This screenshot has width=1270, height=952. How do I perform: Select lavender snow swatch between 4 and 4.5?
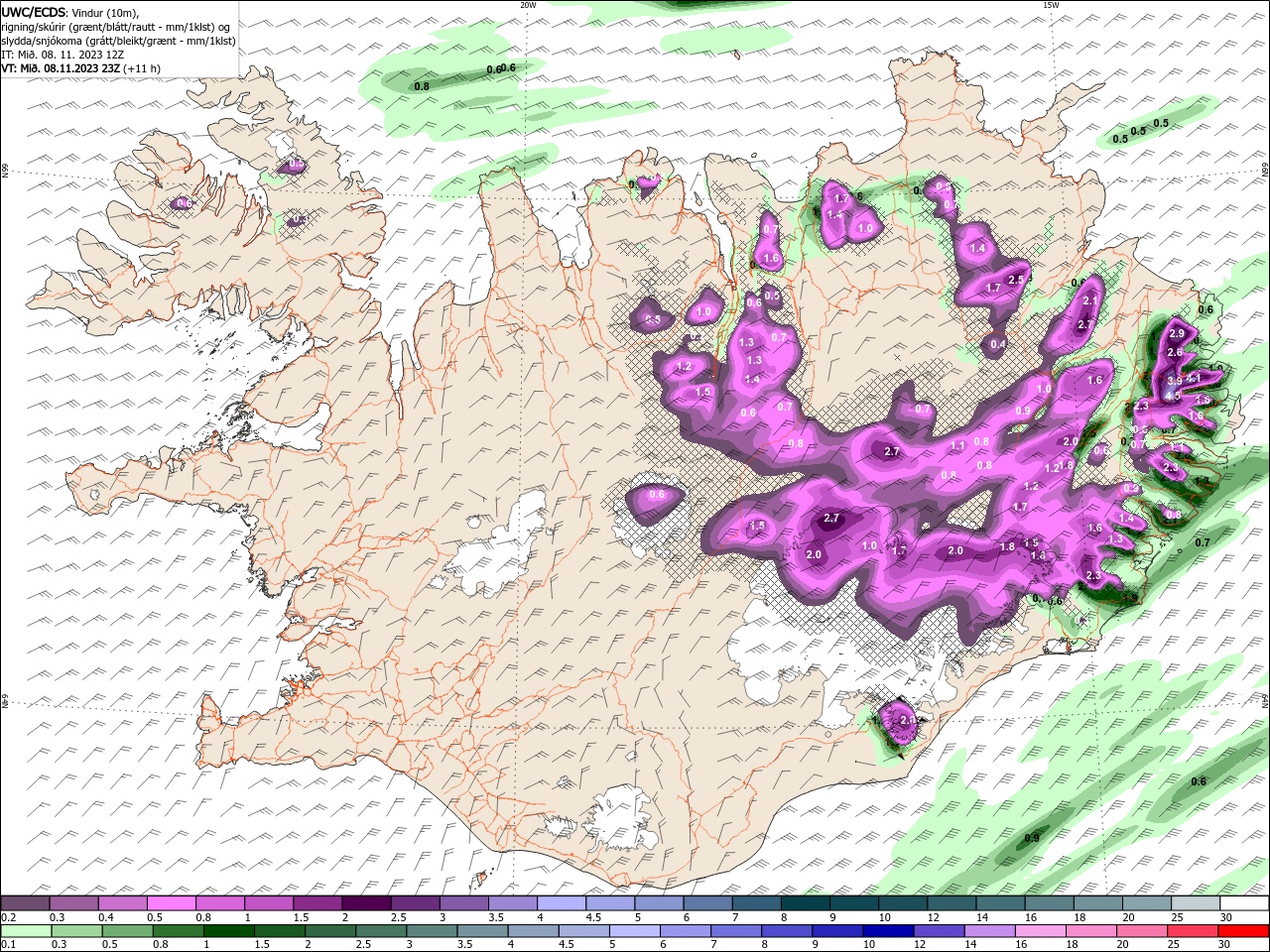tap(562, 903)
